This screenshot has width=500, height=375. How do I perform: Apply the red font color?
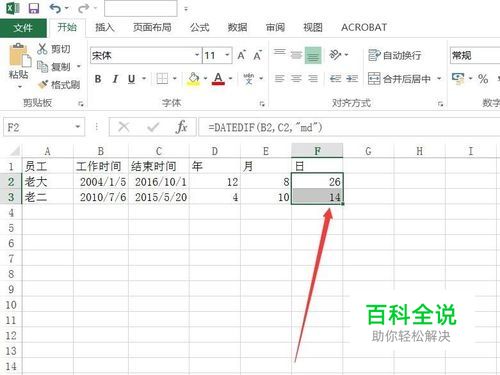[x=218, y=79]
